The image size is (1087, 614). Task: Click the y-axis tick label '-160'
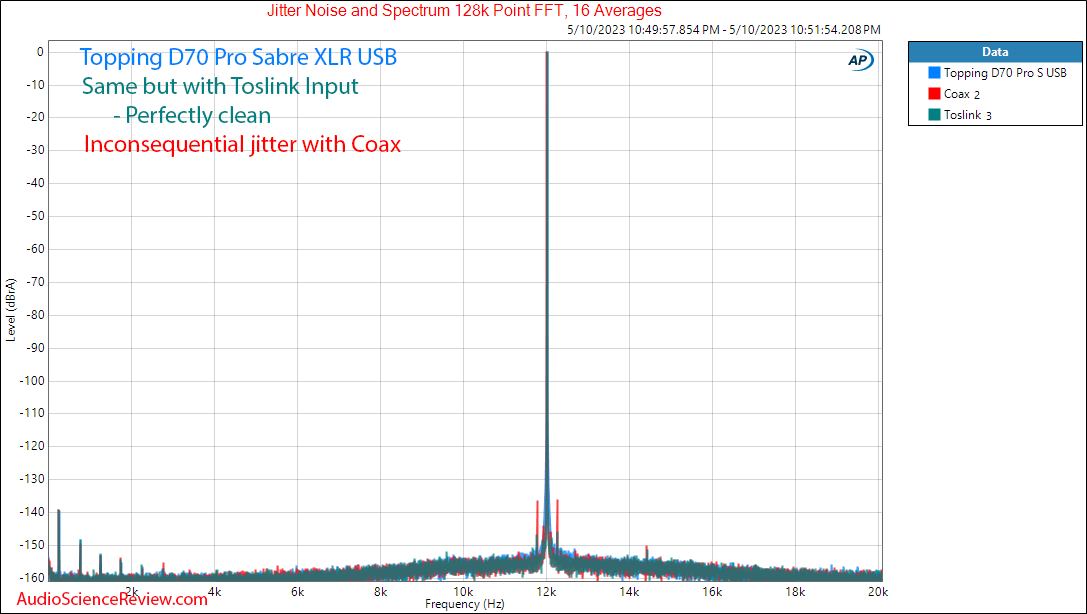tap(32, 577)
